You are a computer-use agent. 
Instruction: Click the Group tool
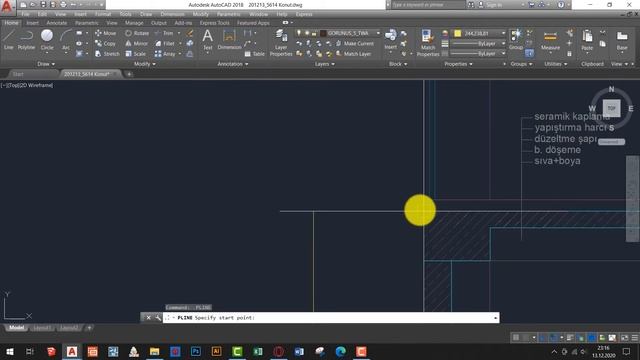coord(516,40)
